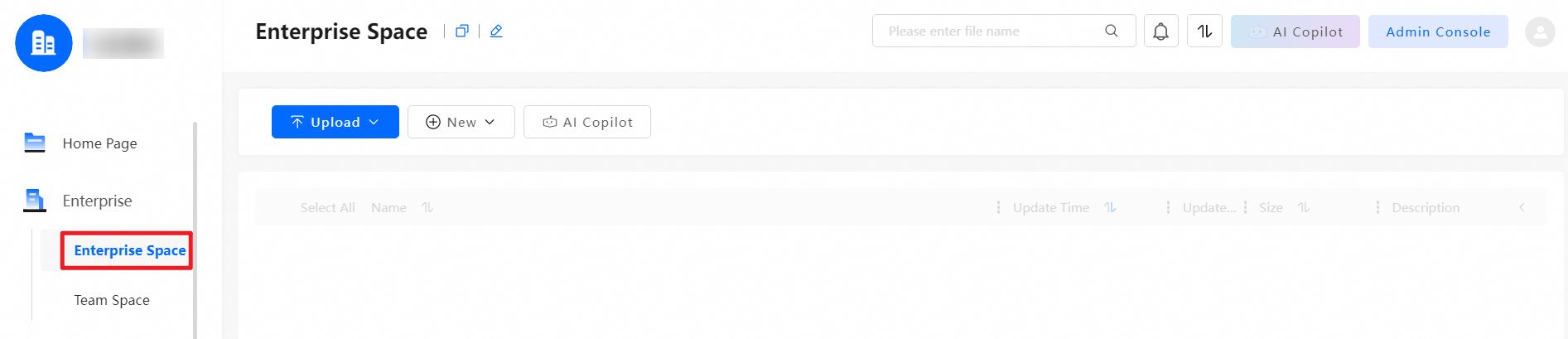Sort files by Name column arrows
The width and height of the screenshot is (1568, 339).
[427, 207]
